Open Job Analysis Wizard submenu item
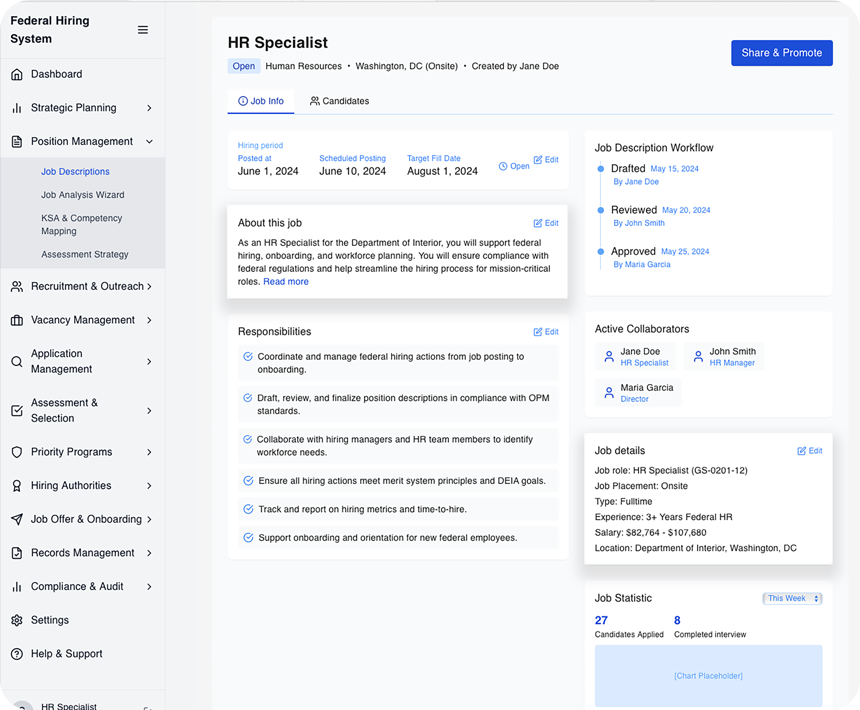 83,195
